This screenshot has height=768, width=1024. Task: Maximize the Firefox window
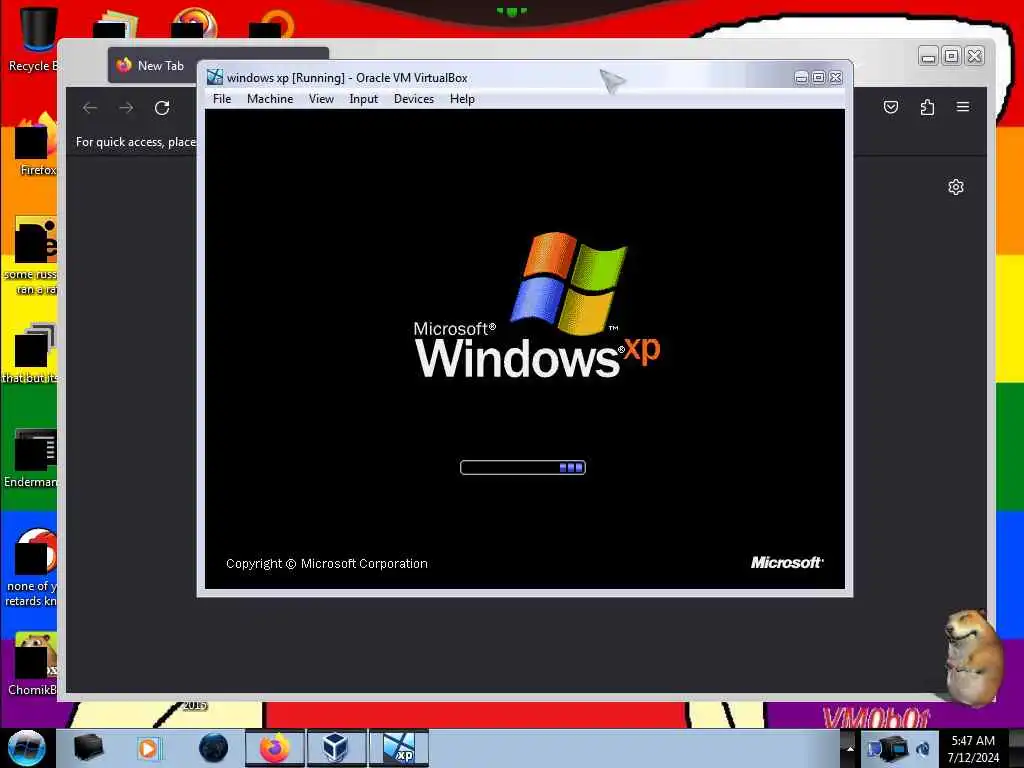coord(952,56)
